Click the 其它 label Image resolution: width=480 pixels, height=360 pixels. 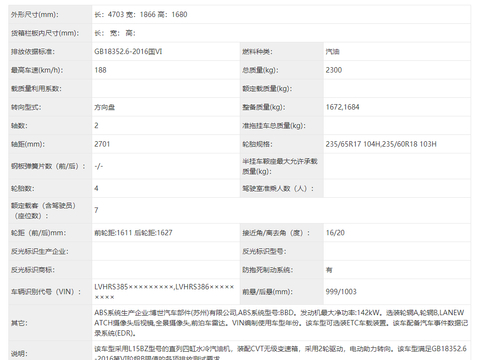click(x=19, y=323)
